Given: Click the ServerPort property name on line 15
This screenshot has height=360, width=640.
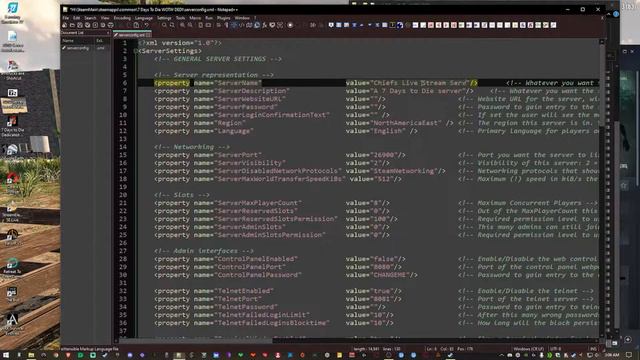Looking at the screenshot, I should [239, 155].
